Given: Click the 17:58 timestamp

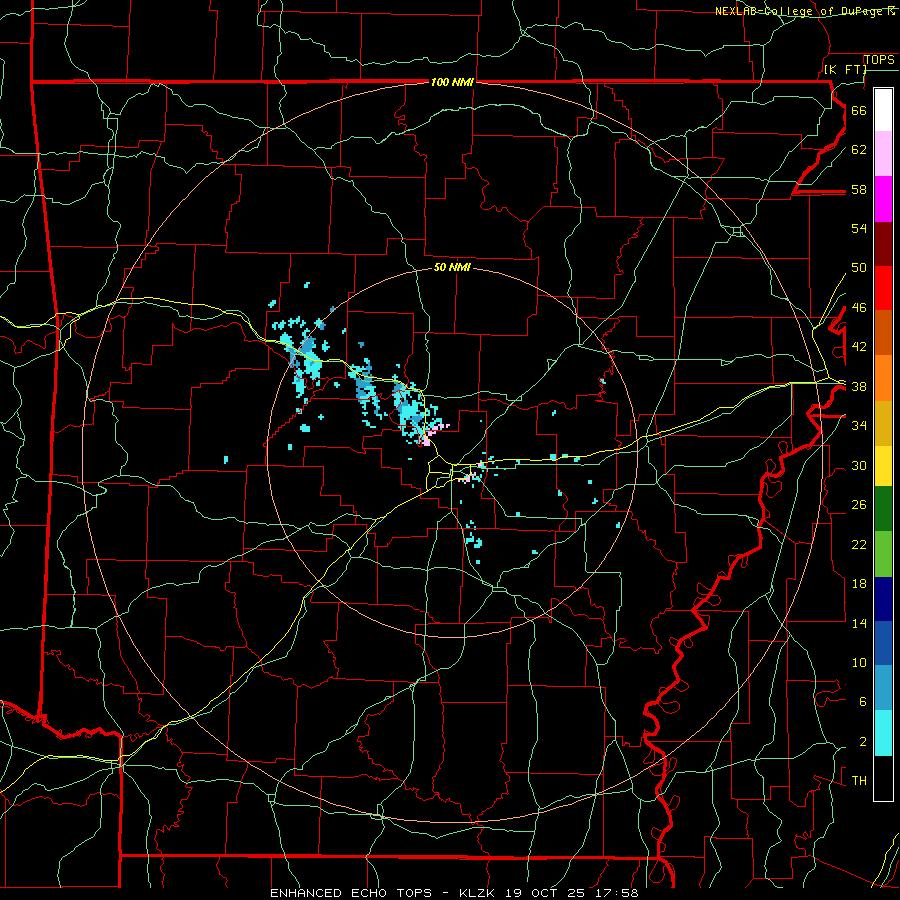Looking at the screenshot, I should click(615, 893).
